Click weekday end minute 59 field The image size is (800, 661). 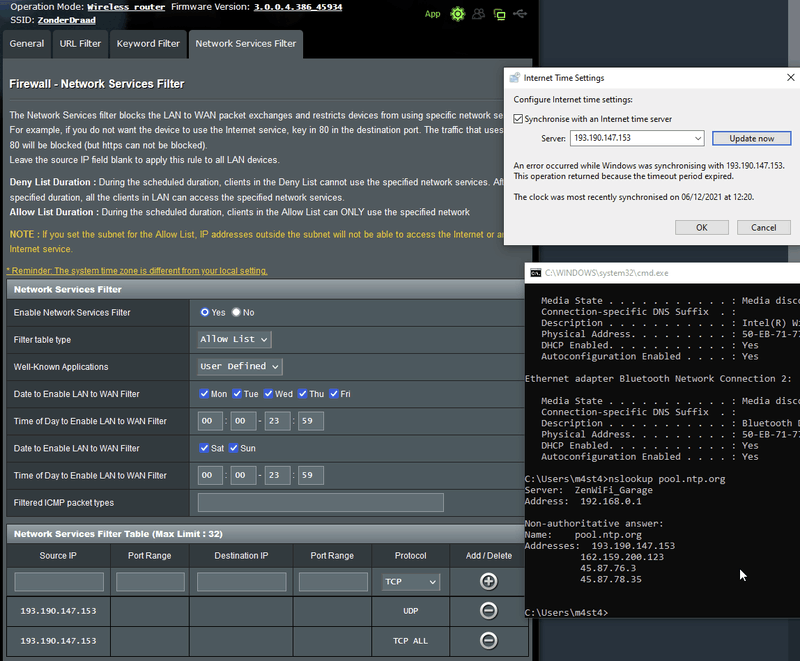tap(311, 421)
